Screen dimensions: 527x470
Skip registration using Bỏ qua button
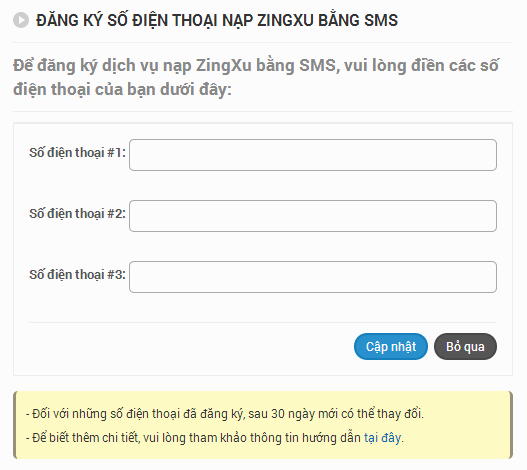point(465,347)
